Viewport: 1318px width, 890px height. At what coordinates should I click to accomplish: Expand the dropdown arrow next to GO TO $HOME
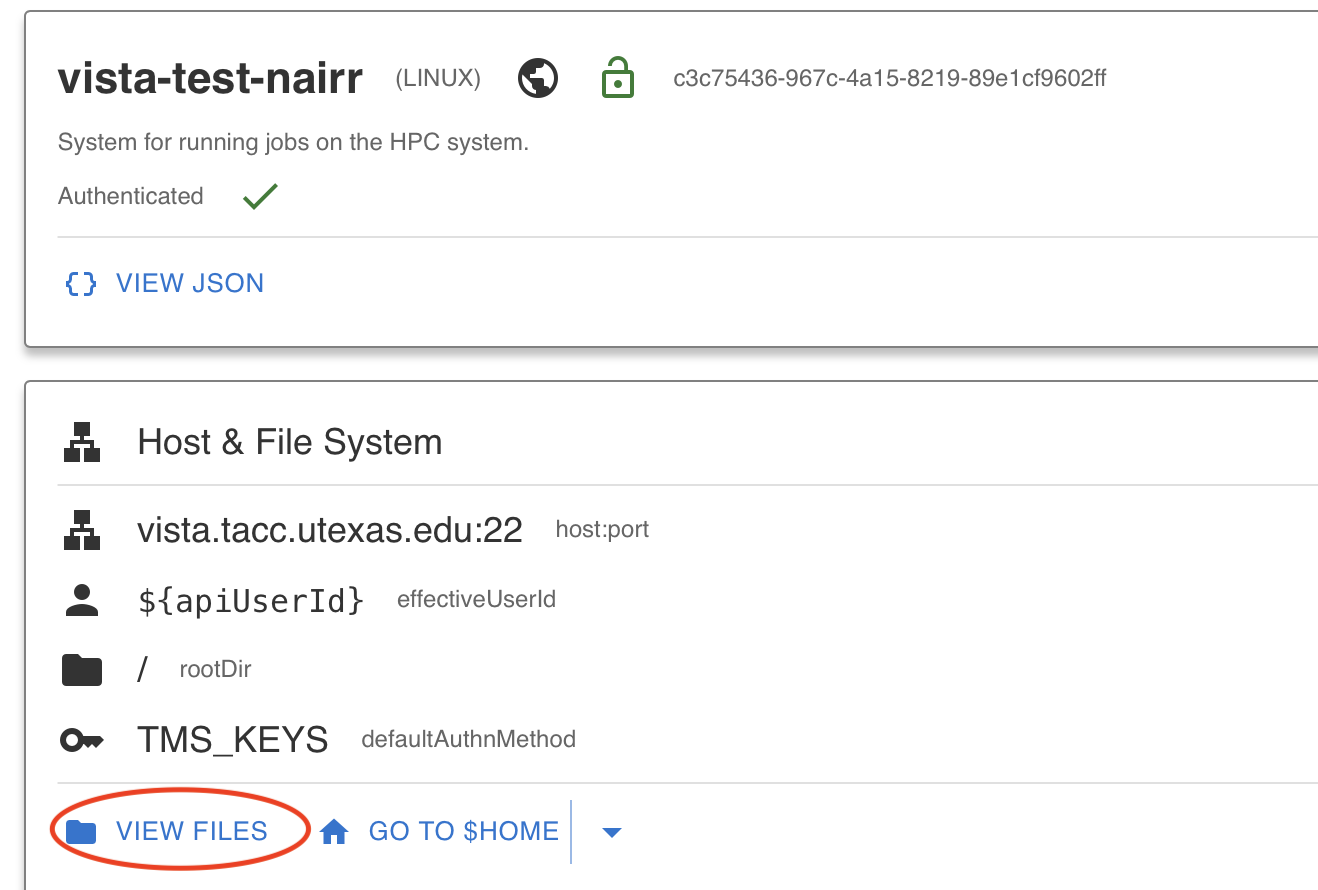612,832
